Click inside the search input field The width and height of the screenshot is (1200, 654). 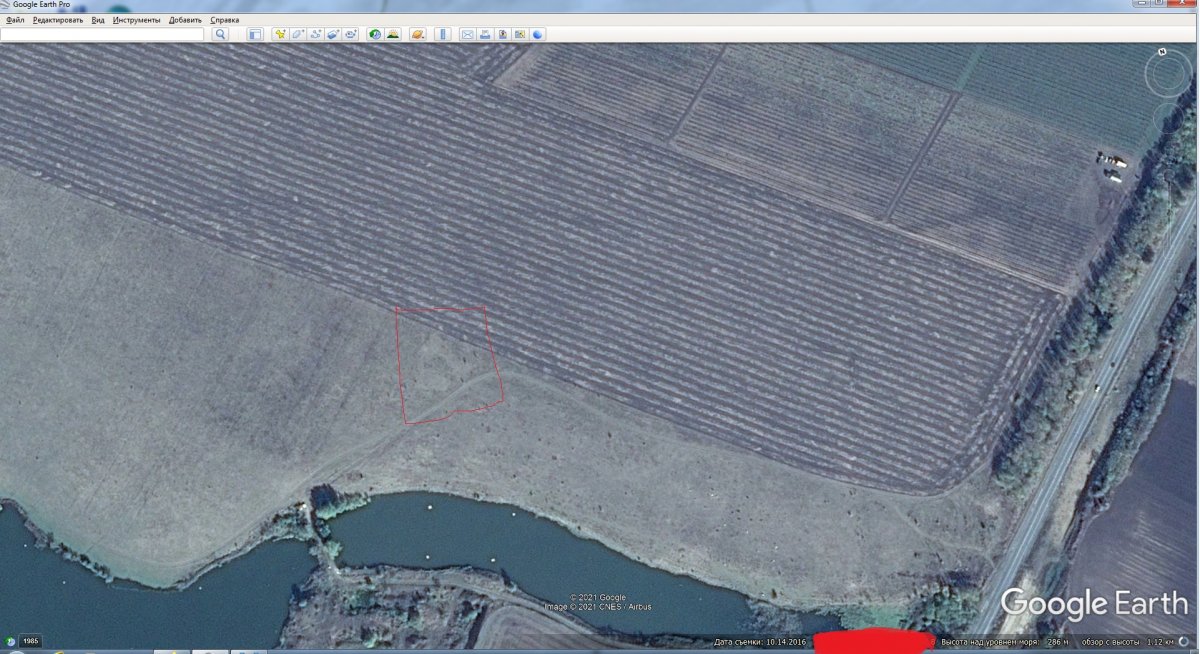pyautogui.click(x=102, y=34)
